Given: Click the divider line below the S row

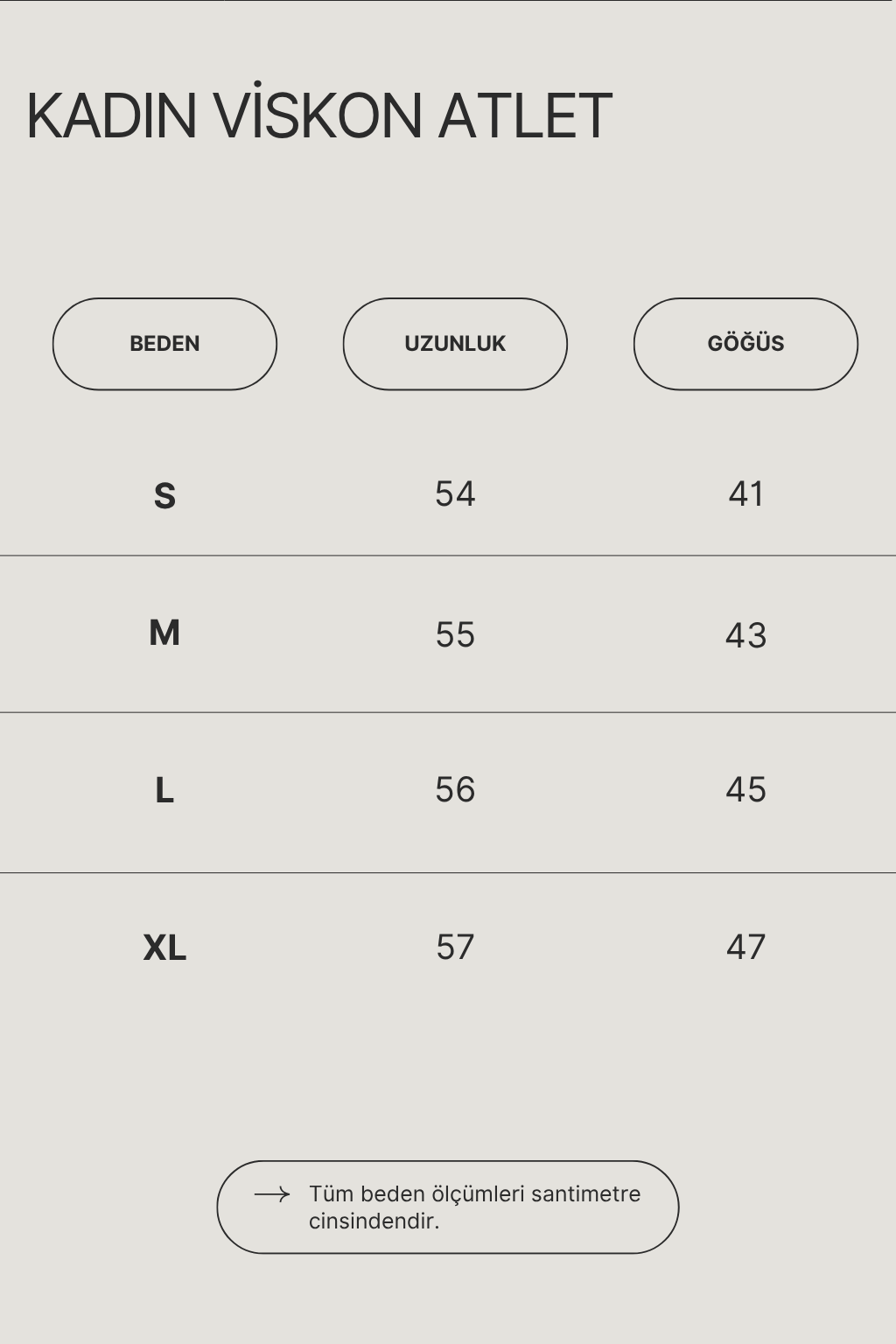Looking at the screenshot, I should click(448, 556).
